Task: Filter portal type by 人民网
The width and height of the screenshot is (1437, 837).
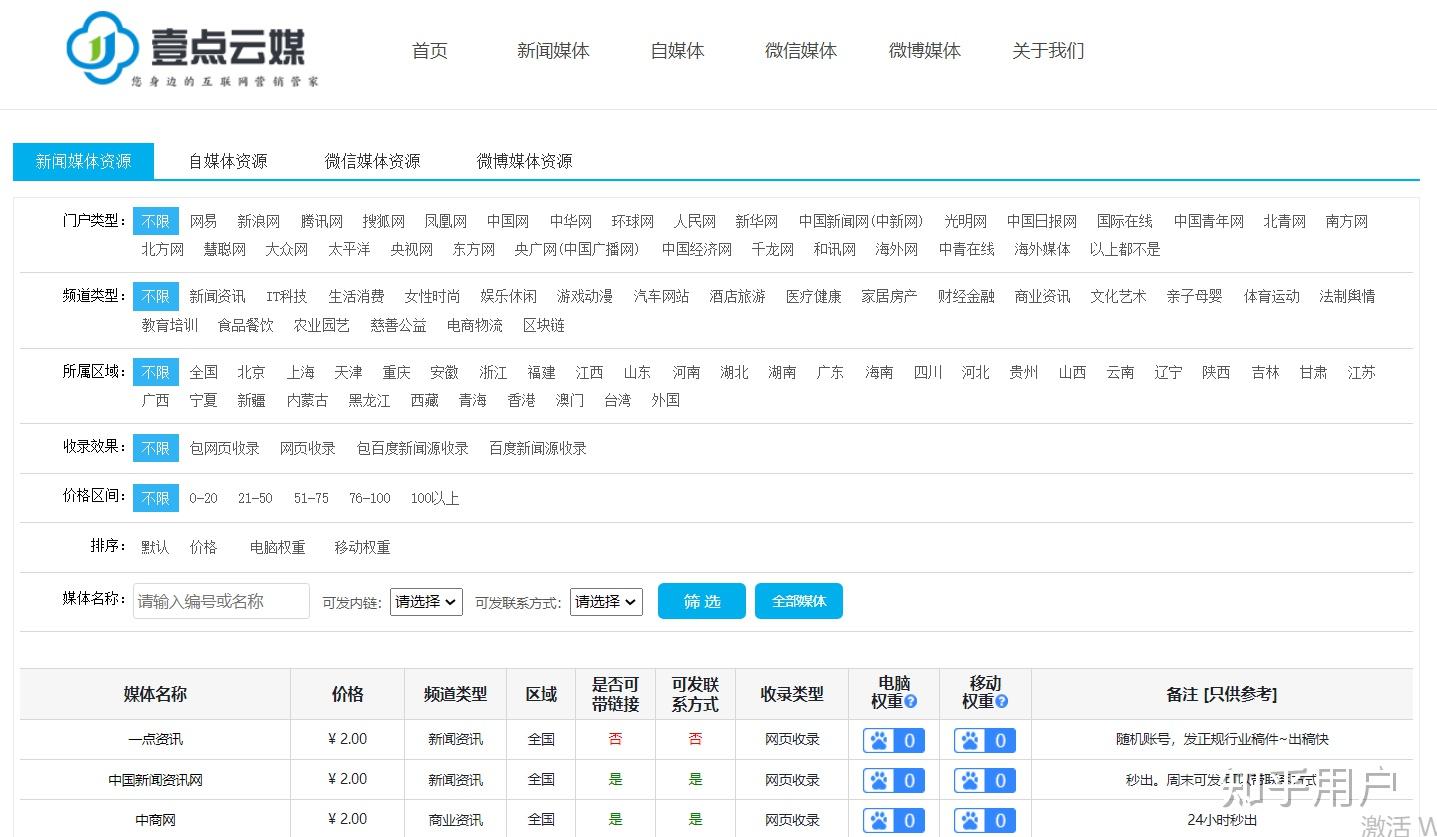Action: 695,221
